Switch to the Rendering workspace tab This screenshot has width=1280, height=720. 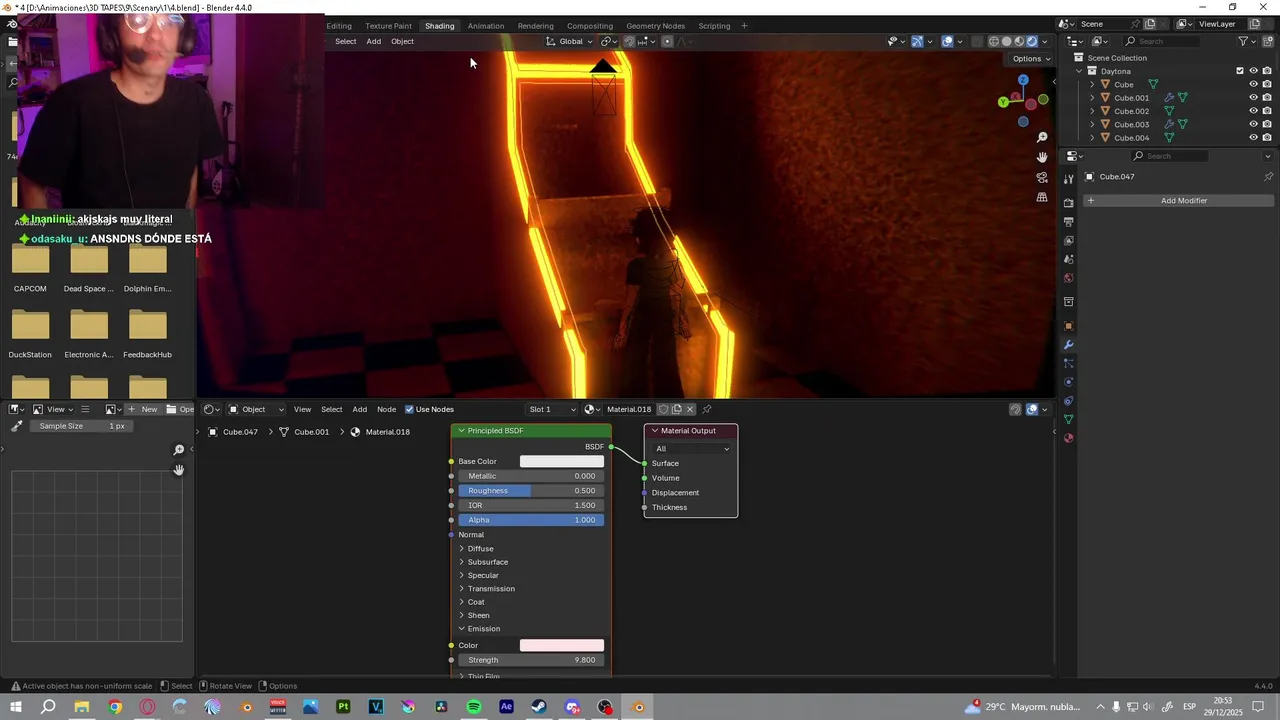[x=536, y=26]
